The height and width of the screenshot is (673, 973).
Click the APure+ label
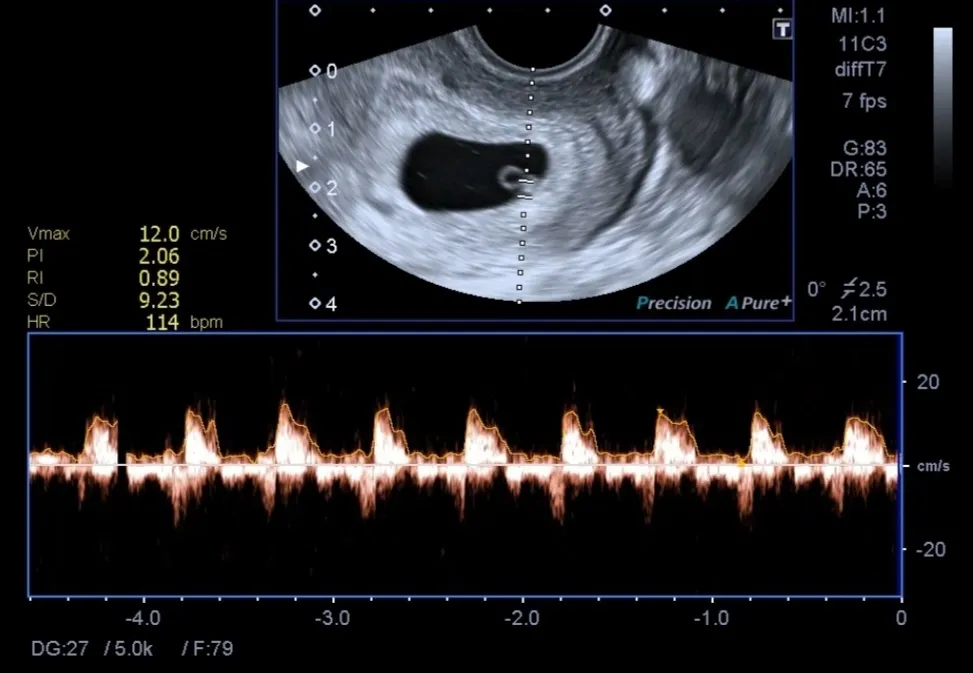758,303
